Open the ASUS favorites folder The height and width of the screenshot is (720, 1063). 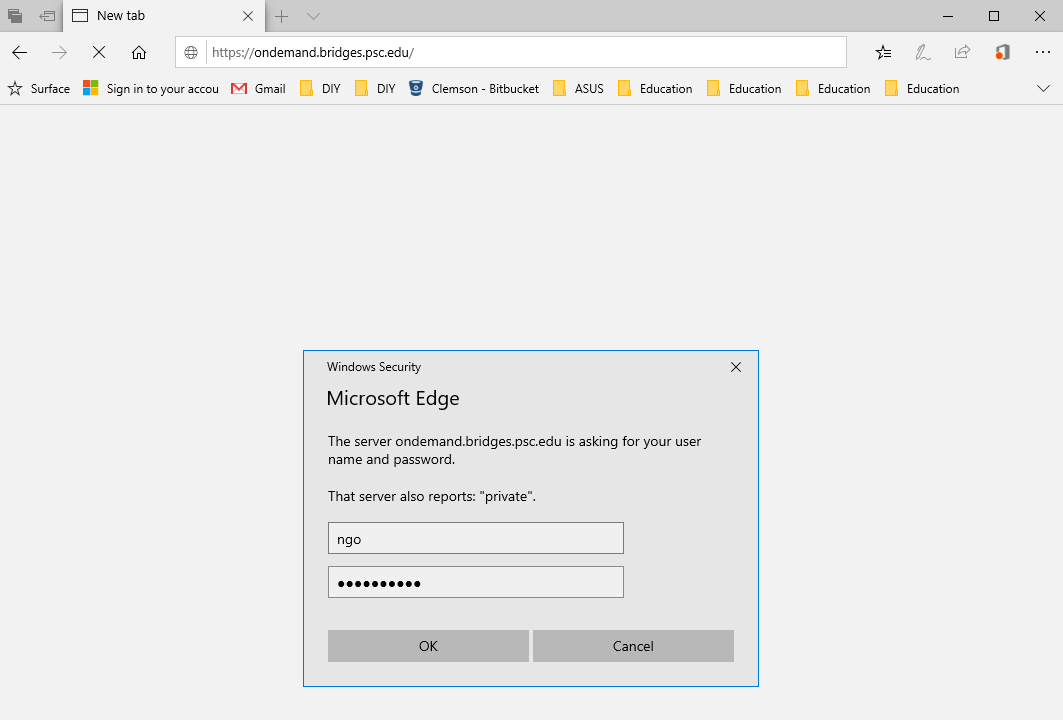578,89
